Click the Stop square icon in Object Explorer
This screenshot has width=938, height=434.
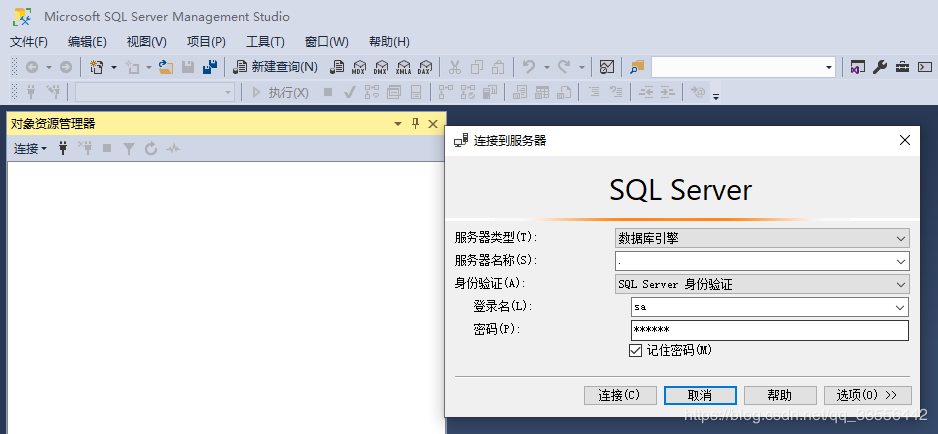[107, 148]
